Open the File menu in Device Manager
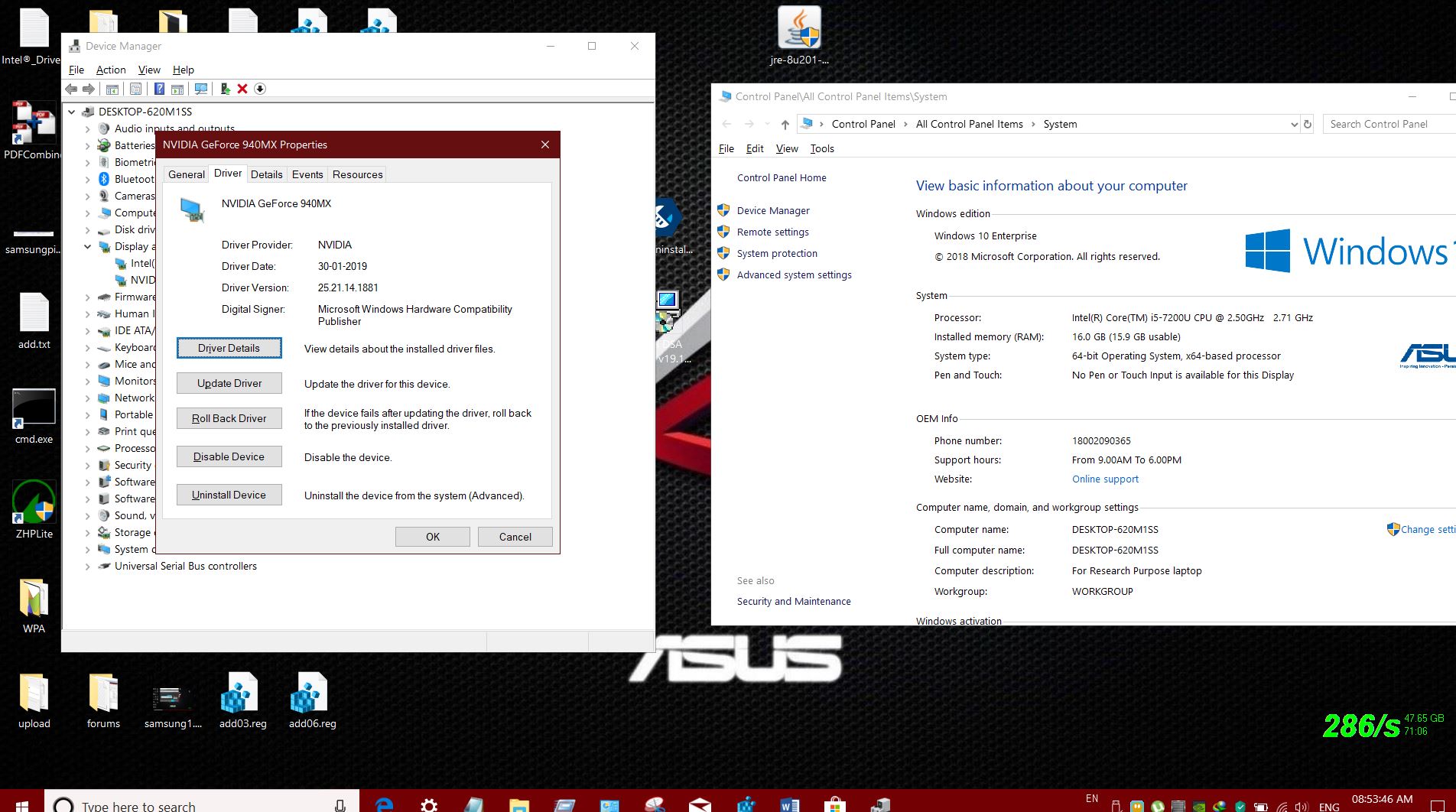The width and height of the screenshot is (1456, 812). pos(76,70)
